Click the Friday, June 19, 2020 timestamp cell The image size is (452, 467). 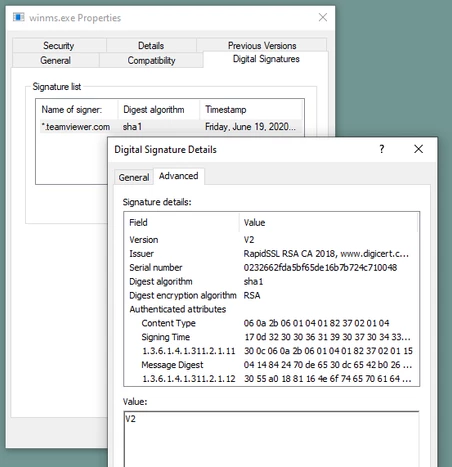[250, 127]
